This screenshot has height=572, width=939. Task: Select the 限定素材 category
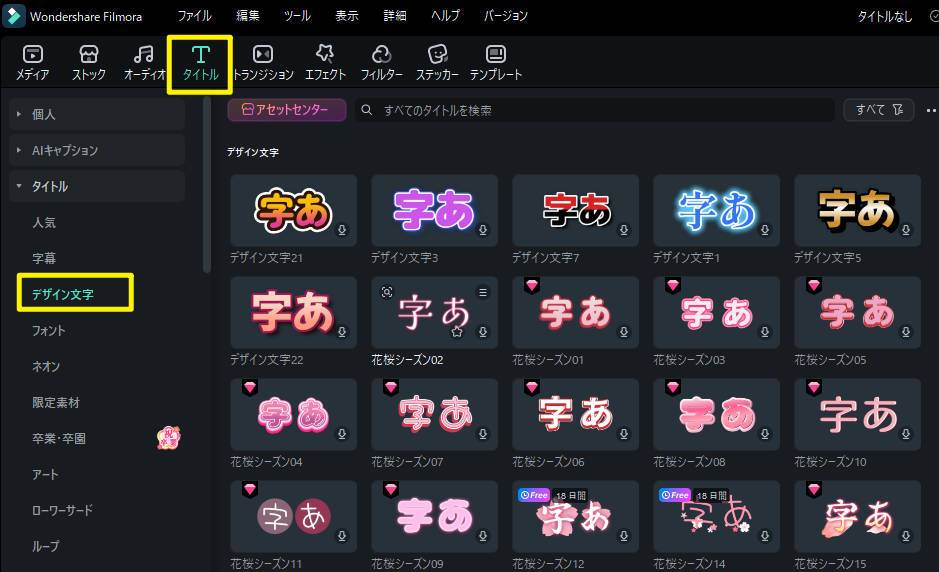point(56,402)
